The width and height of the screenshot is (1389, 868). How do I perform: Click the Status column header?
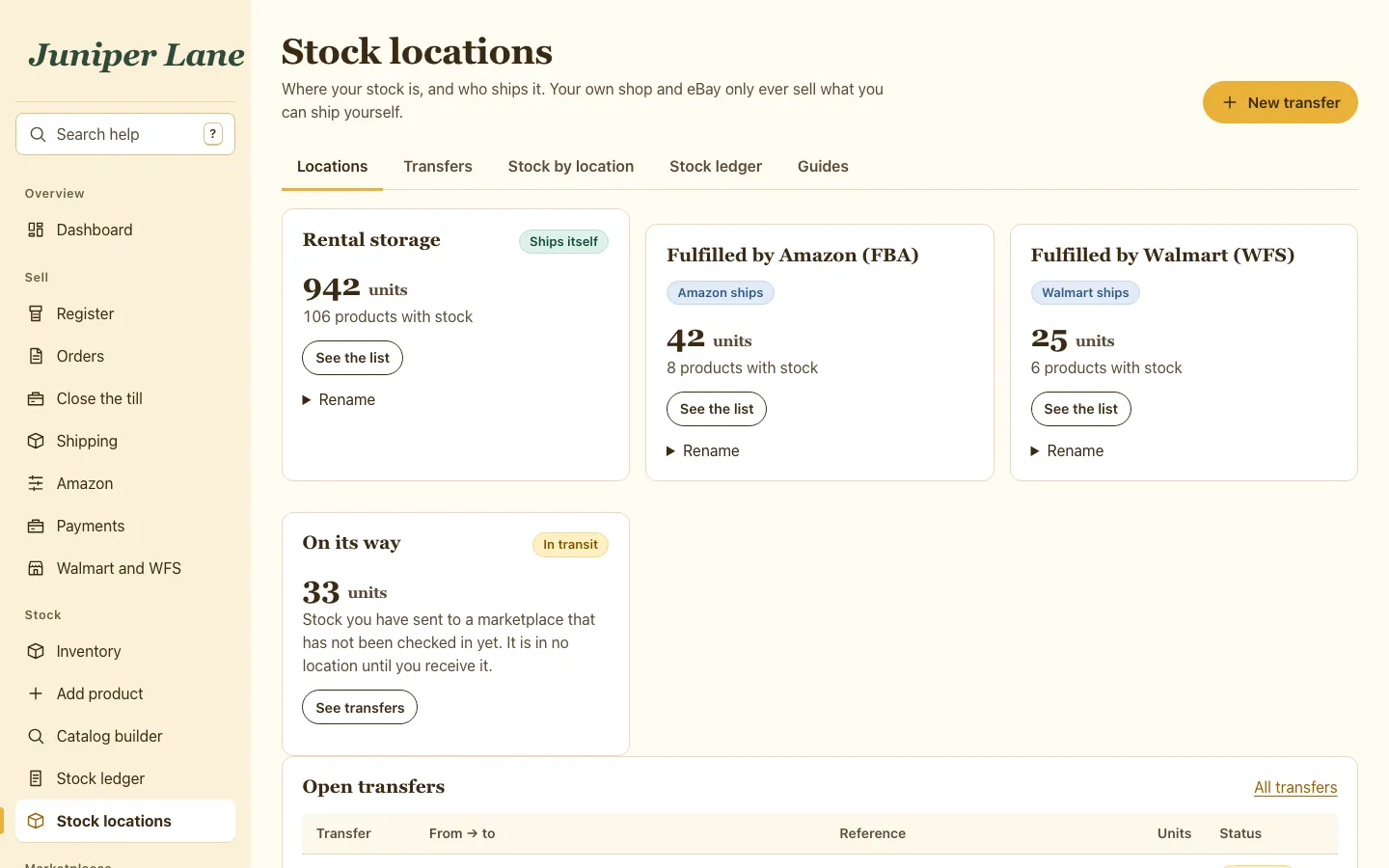point(1240,833)
